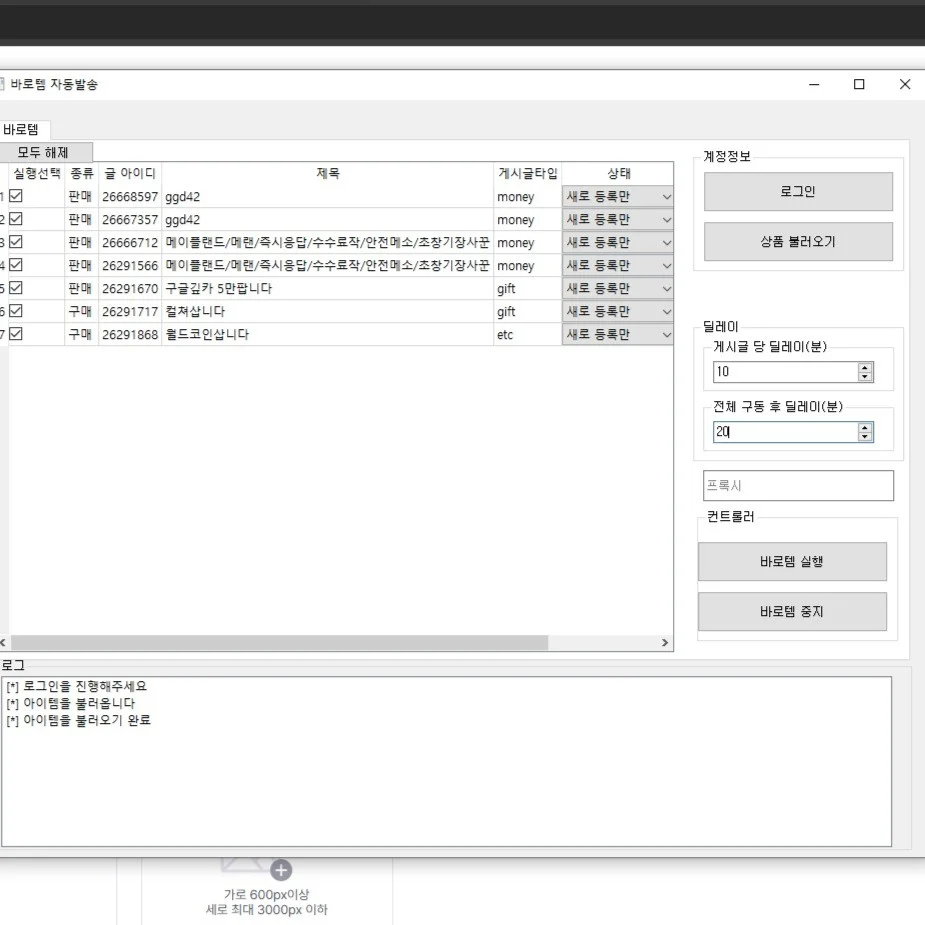
Task: Click the plus icon for image upload
Action: click(282, 870)
